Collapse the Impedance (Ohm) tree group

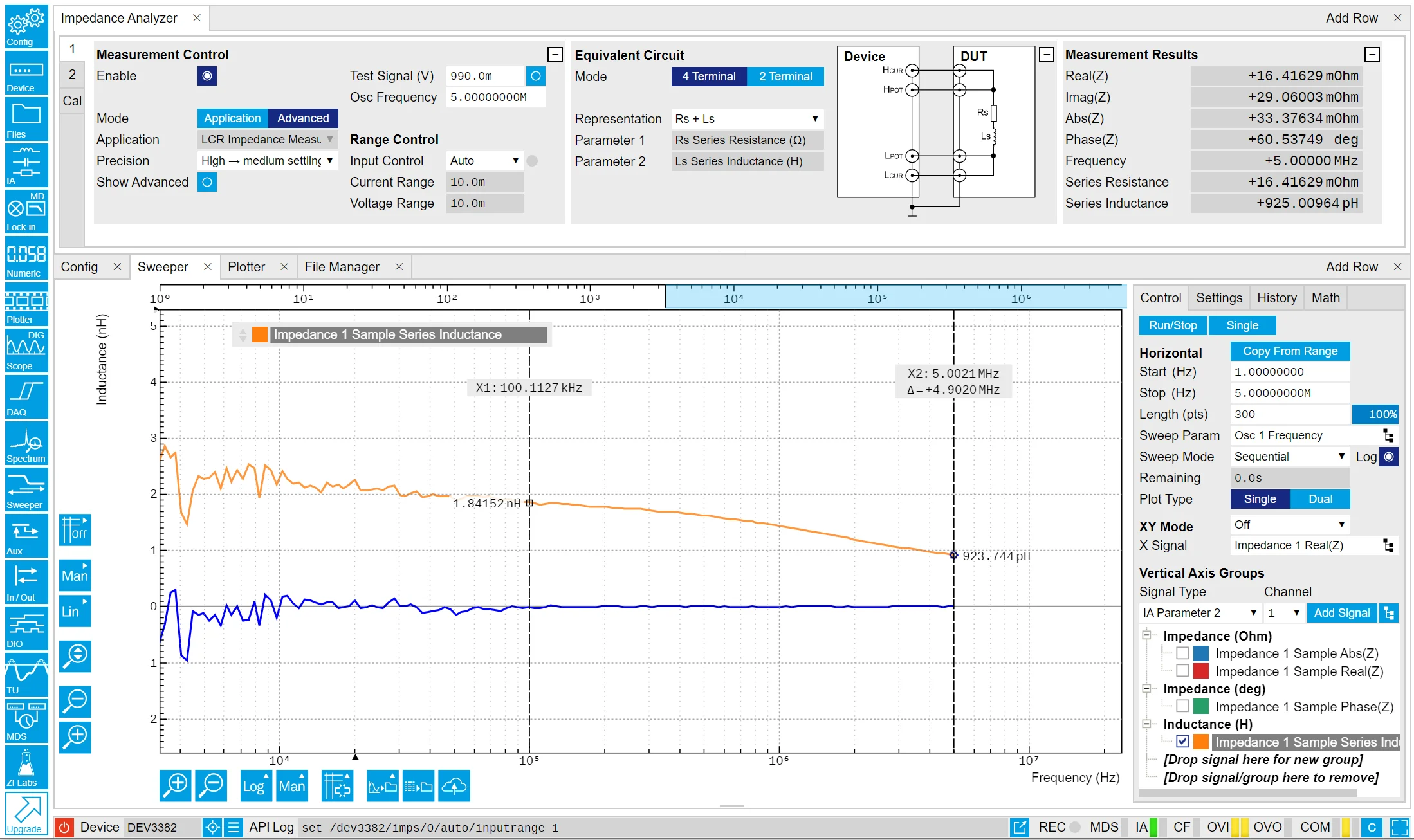(x=1146, y=635)
